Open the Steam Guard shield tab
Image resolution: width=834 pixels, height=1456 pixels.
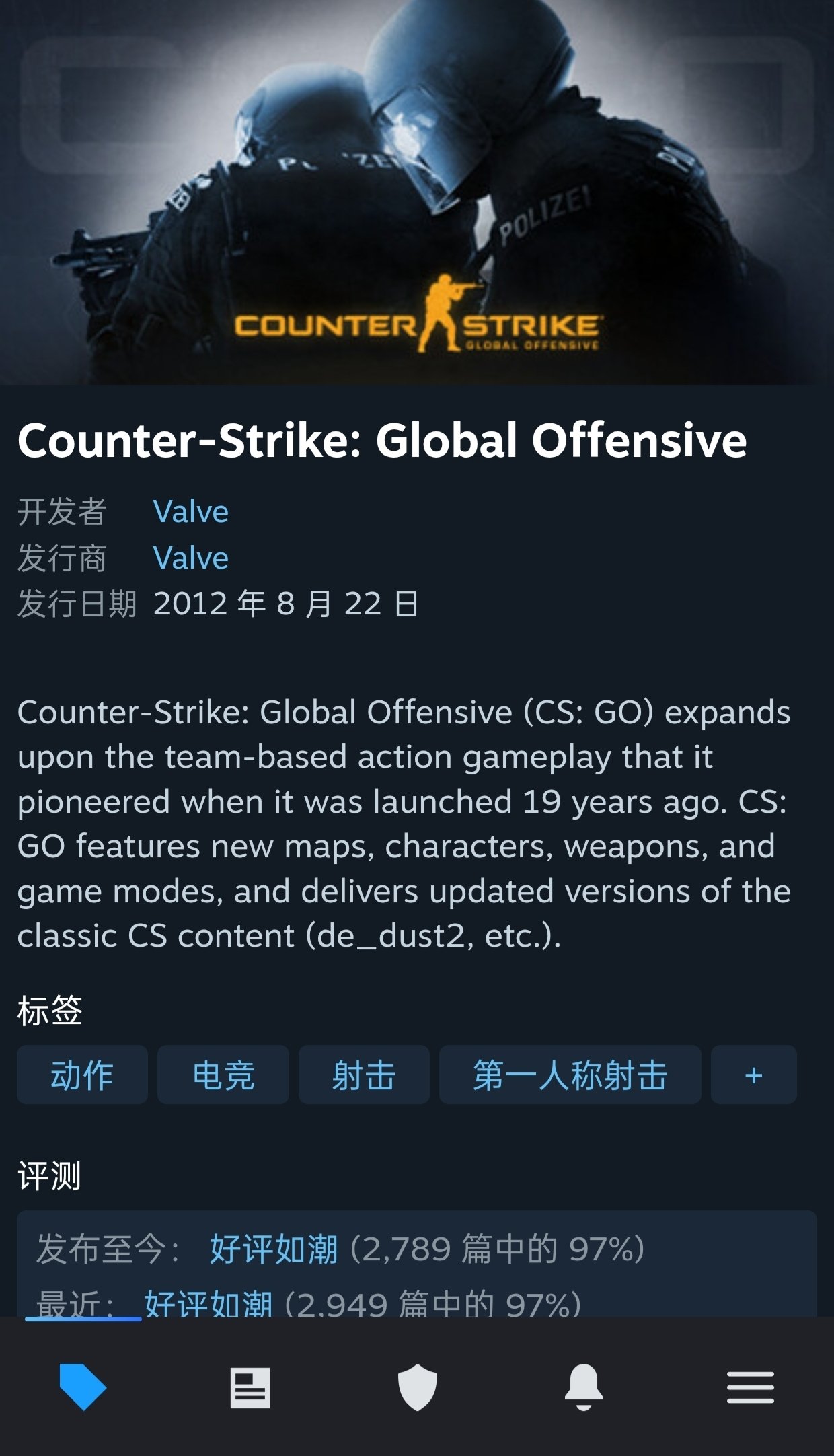(x=417, y=1387)
